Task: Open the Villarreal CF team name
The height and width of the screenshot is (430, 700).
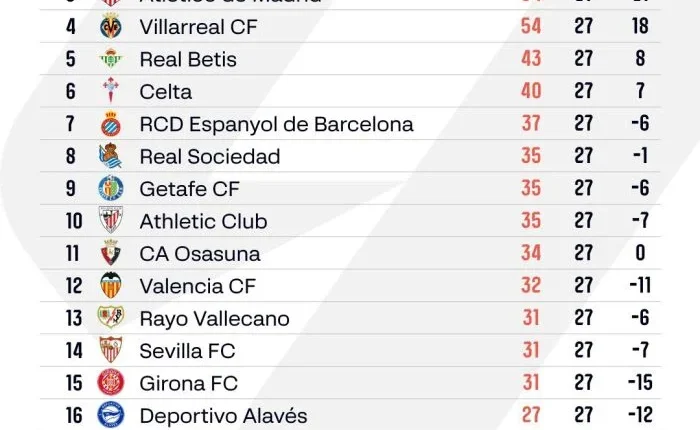Action: [198, 27]
